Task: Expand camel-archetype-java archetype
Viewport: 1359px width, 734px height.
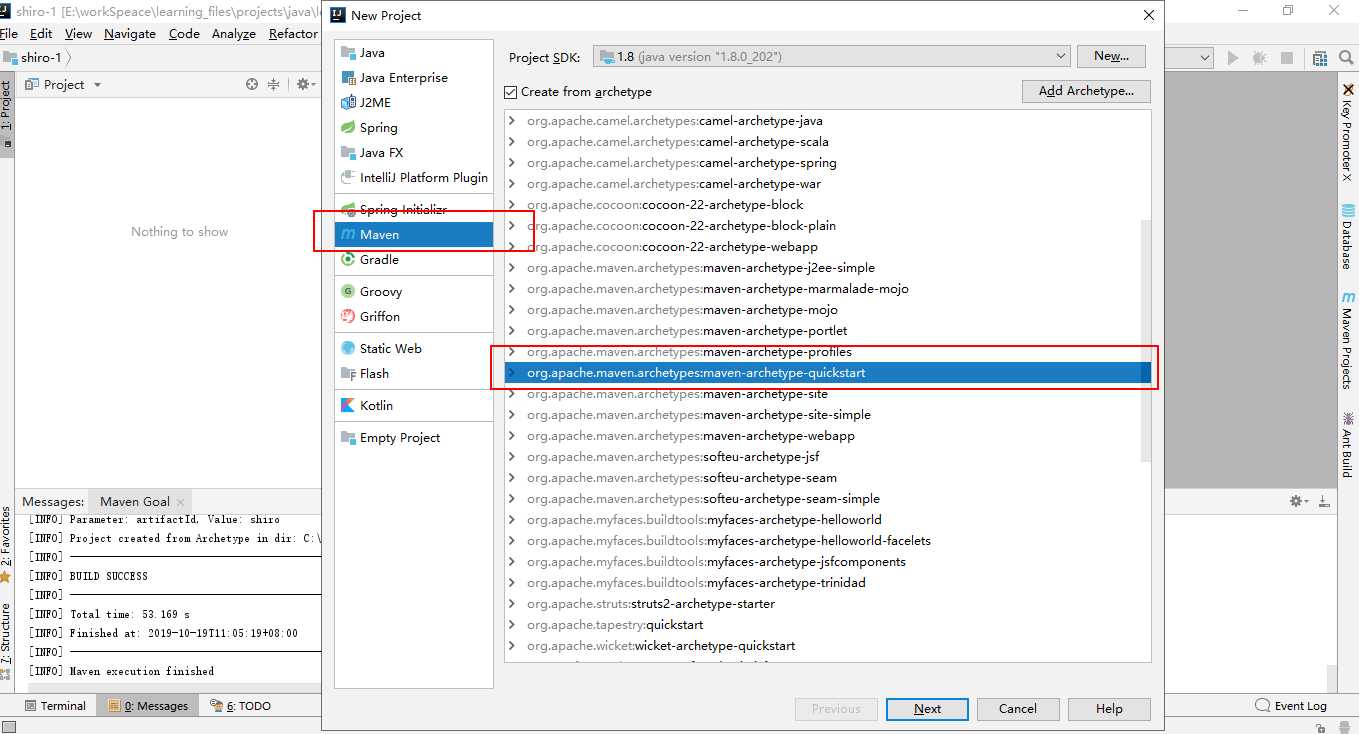Action: point(512,121)
